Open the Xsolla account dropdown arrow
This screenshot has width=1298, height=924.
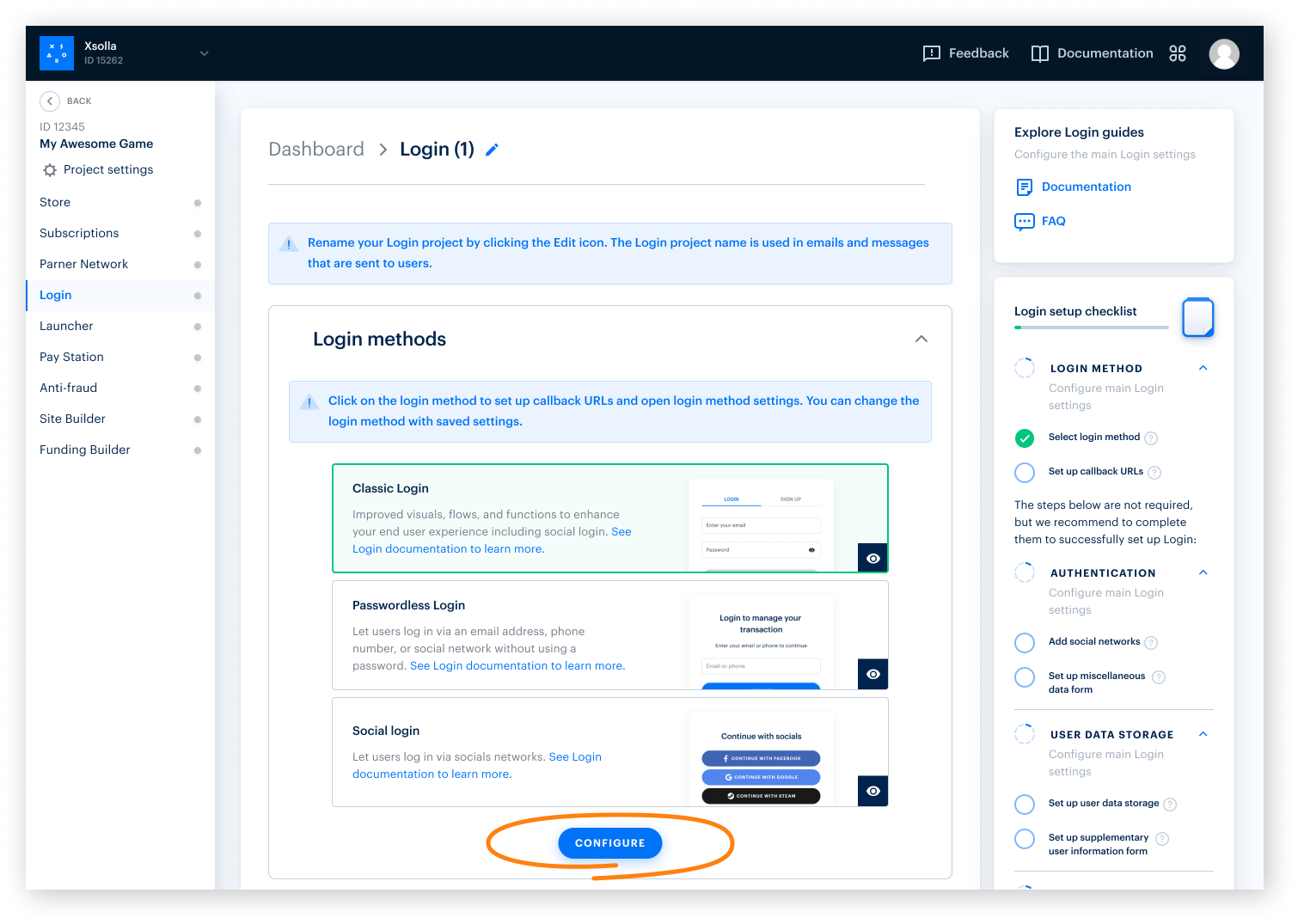205,53
